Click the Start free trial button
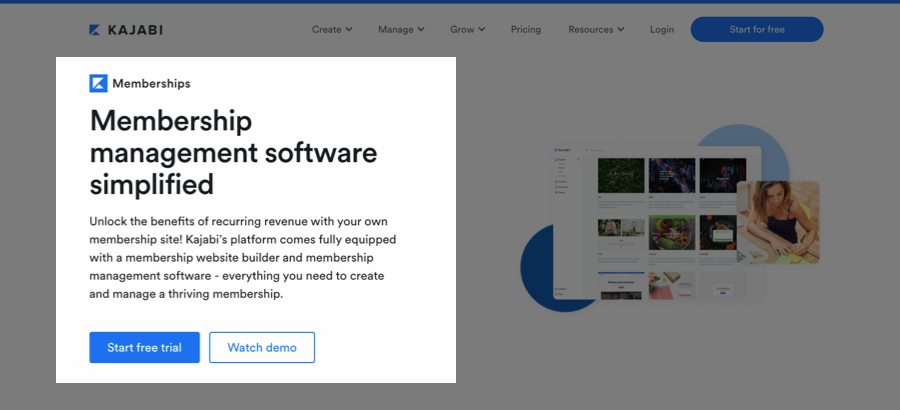This screenshot has height=410, width=900. pos(144,347)
